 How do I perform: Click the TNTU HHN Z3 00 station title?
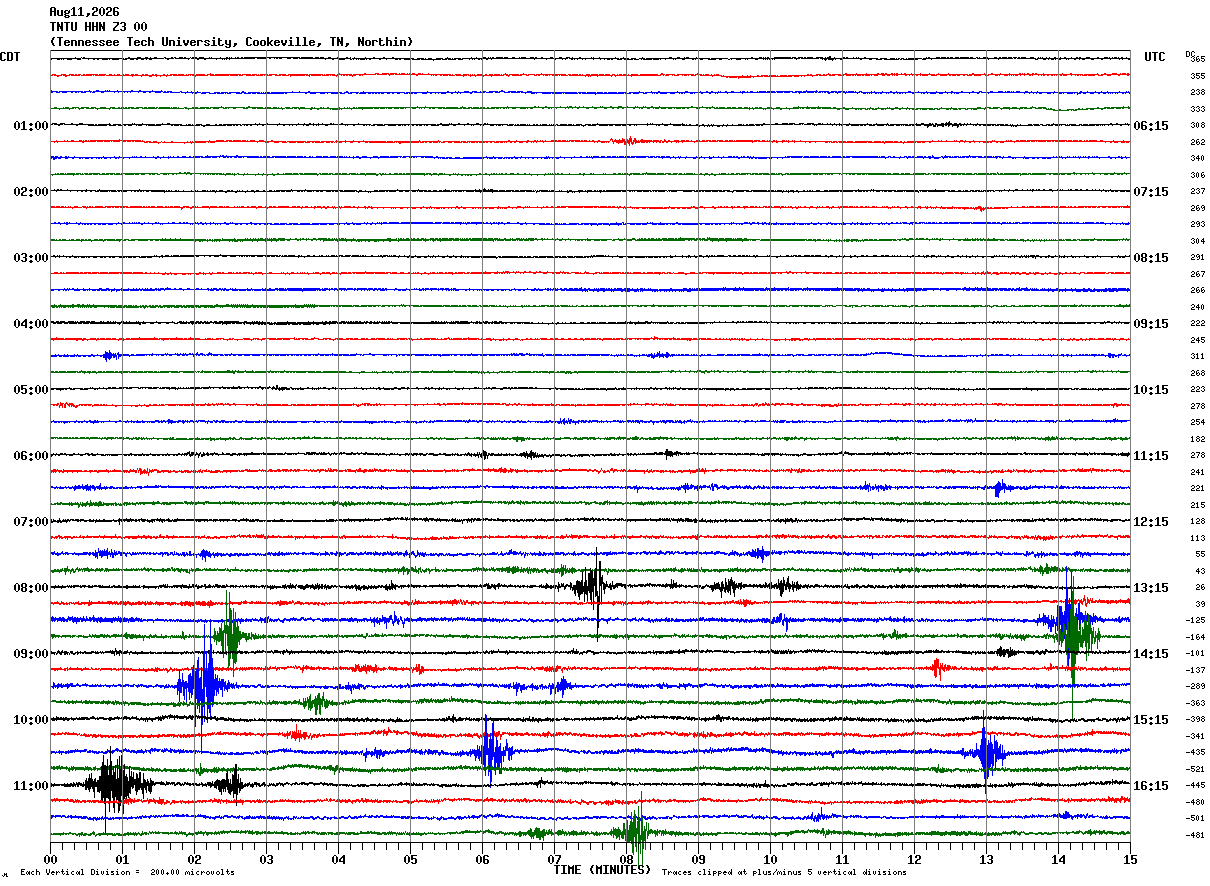tap(98, 27)
